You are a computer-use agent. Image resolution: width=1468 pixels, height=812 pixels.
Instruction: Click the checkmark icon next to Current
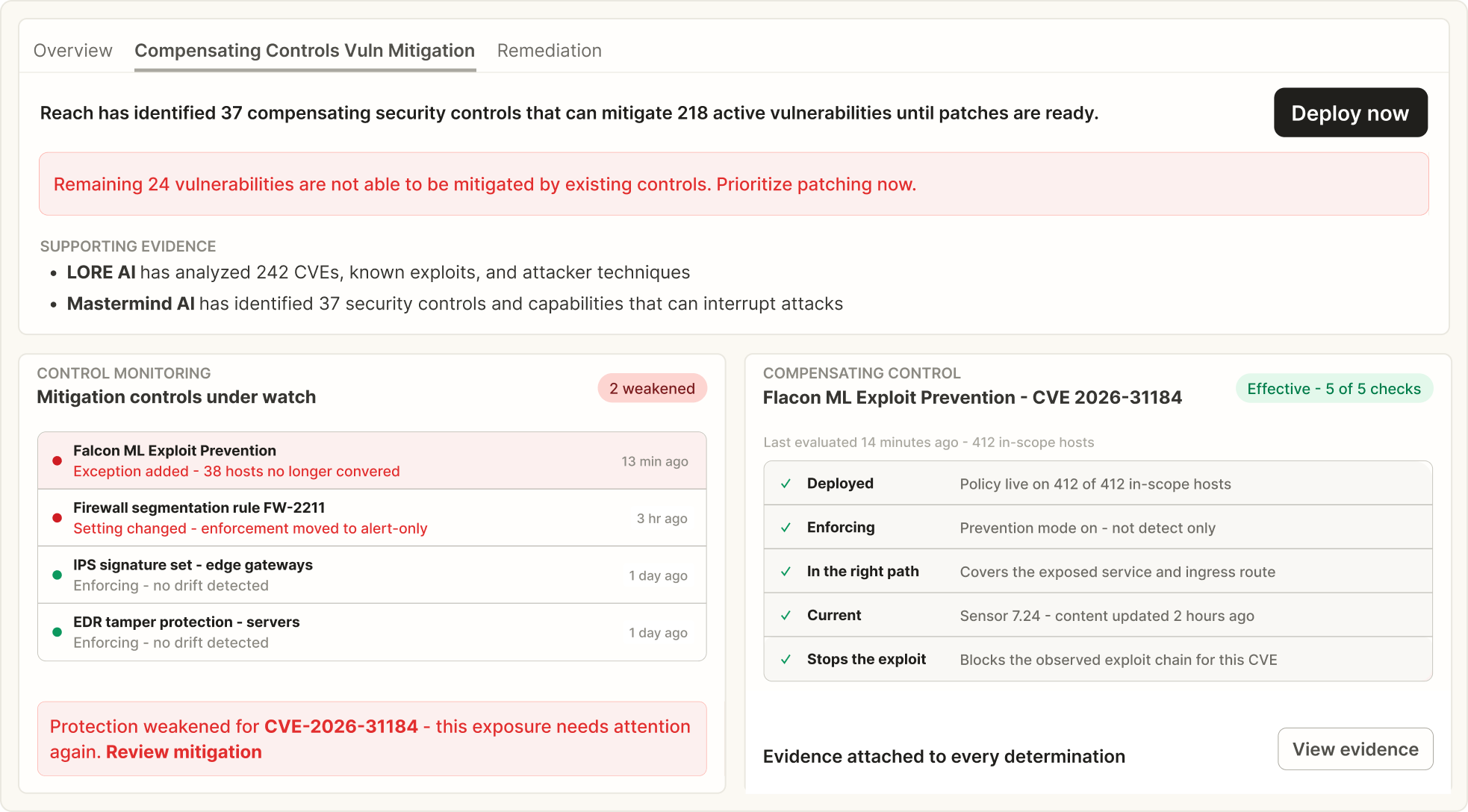click(786, 616)
